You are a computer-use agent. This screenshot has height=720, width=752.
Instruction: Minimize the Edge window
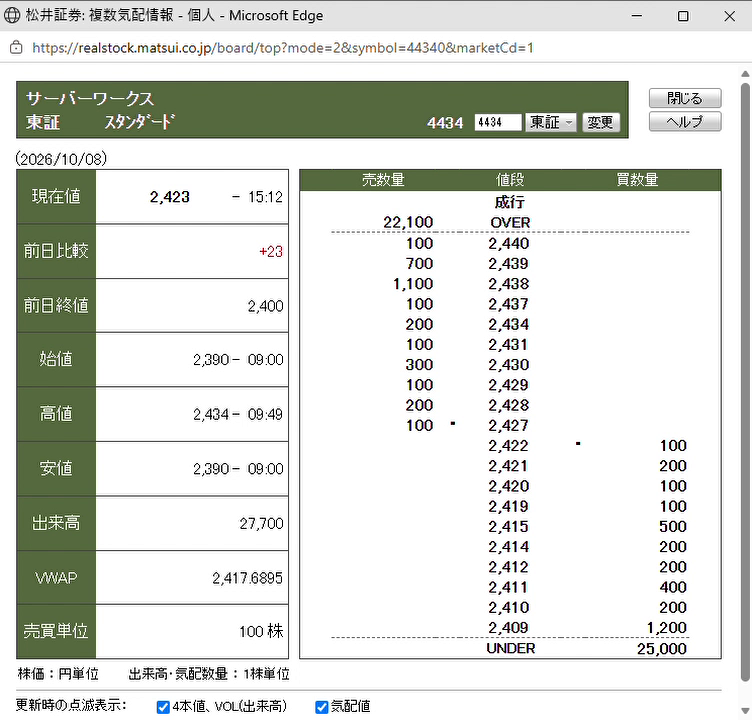(636, 16)
